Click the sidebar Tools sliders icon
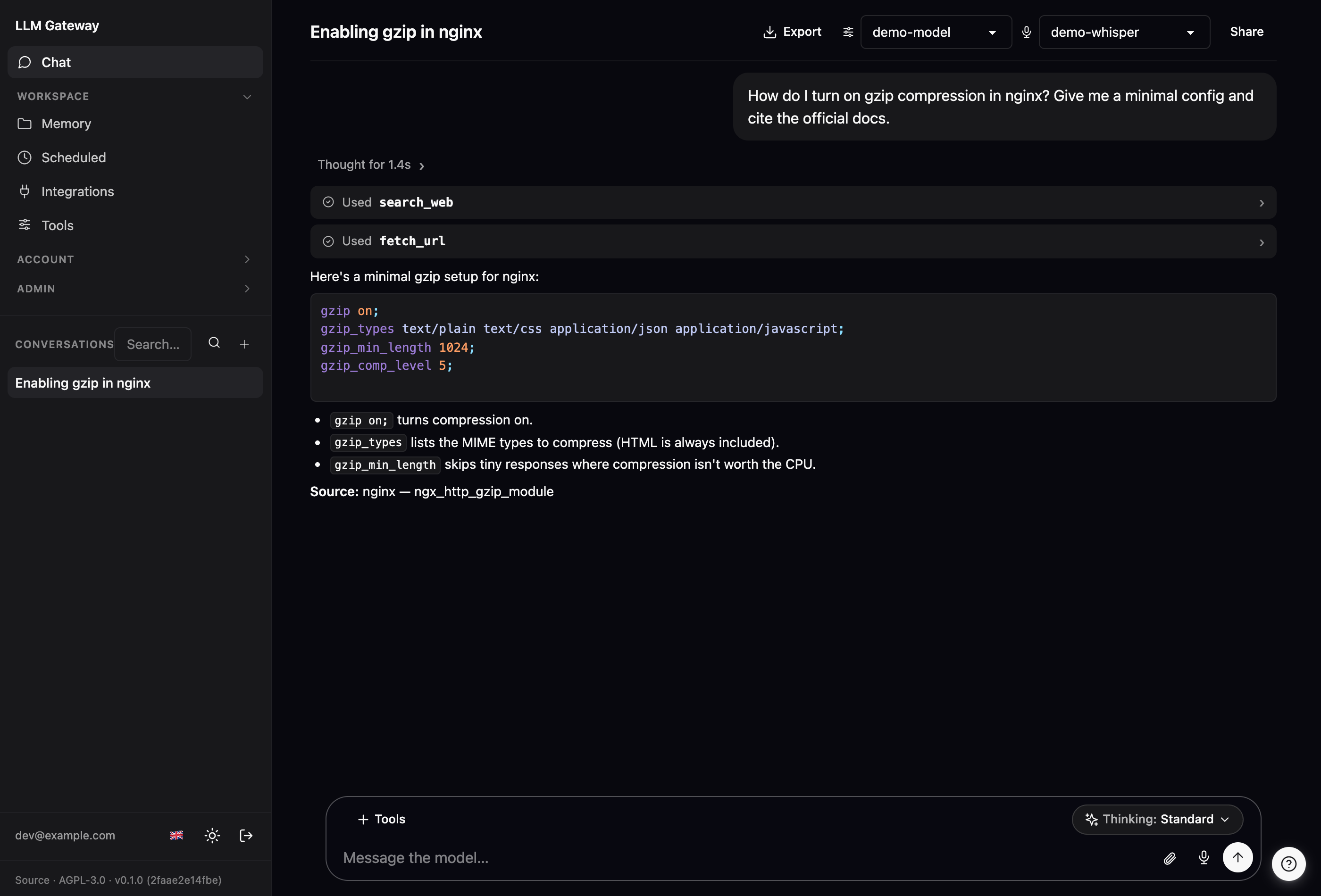Image resolution: width=1321 pixels, height=896 pixels. point(25,225)
